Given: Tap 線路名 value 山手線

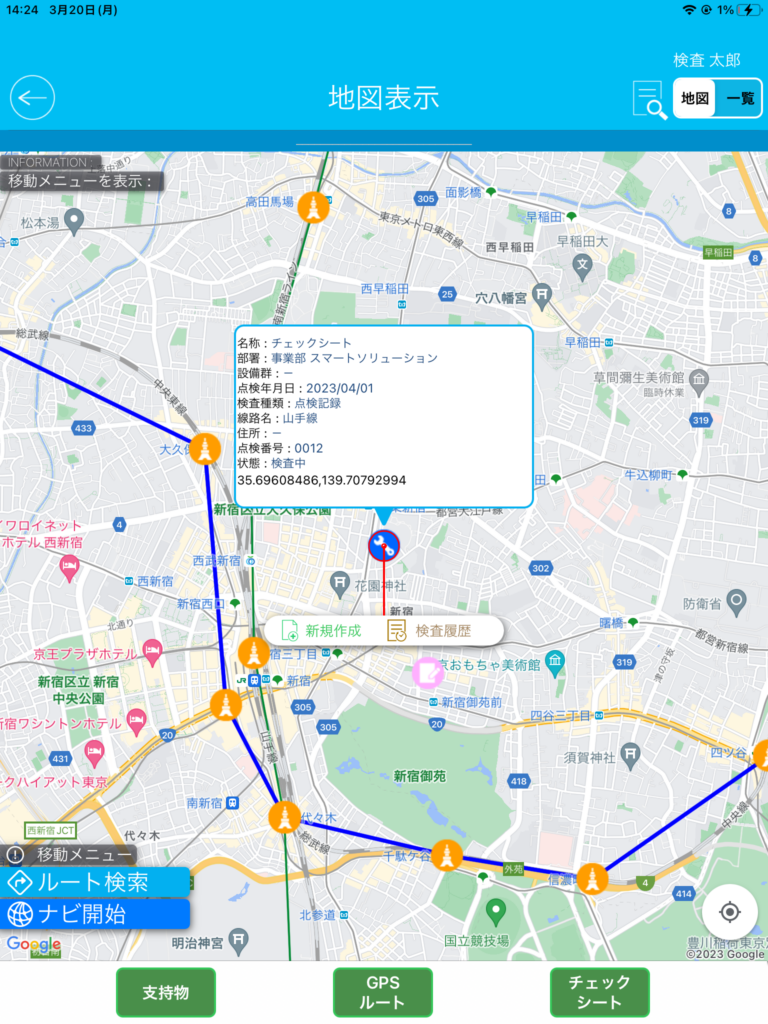Looking at the screenshot, I should tap(300, 419).
